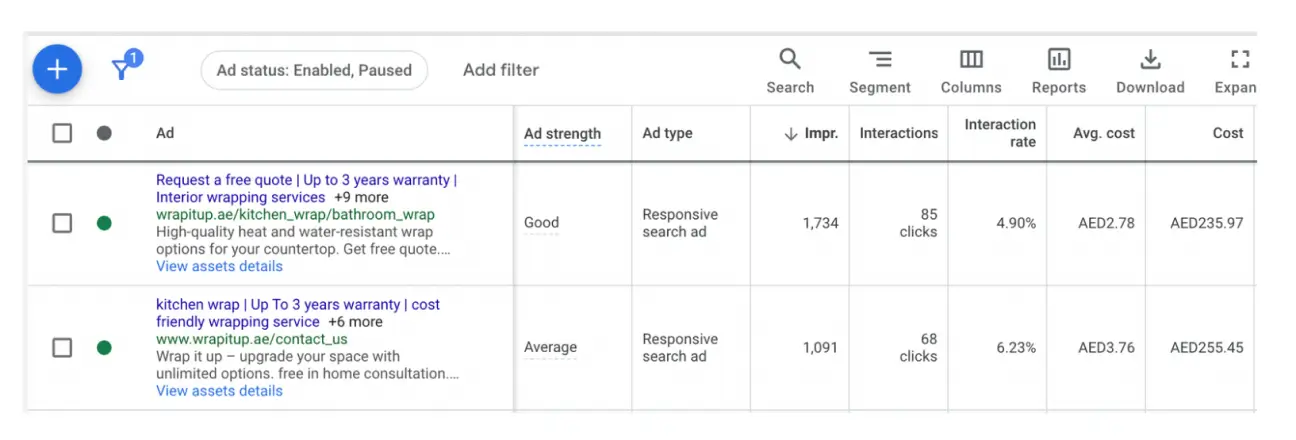1296x440 pixels.
Task: Click the Wrap it up – upgrade your space description
Action: coord(307,365)
